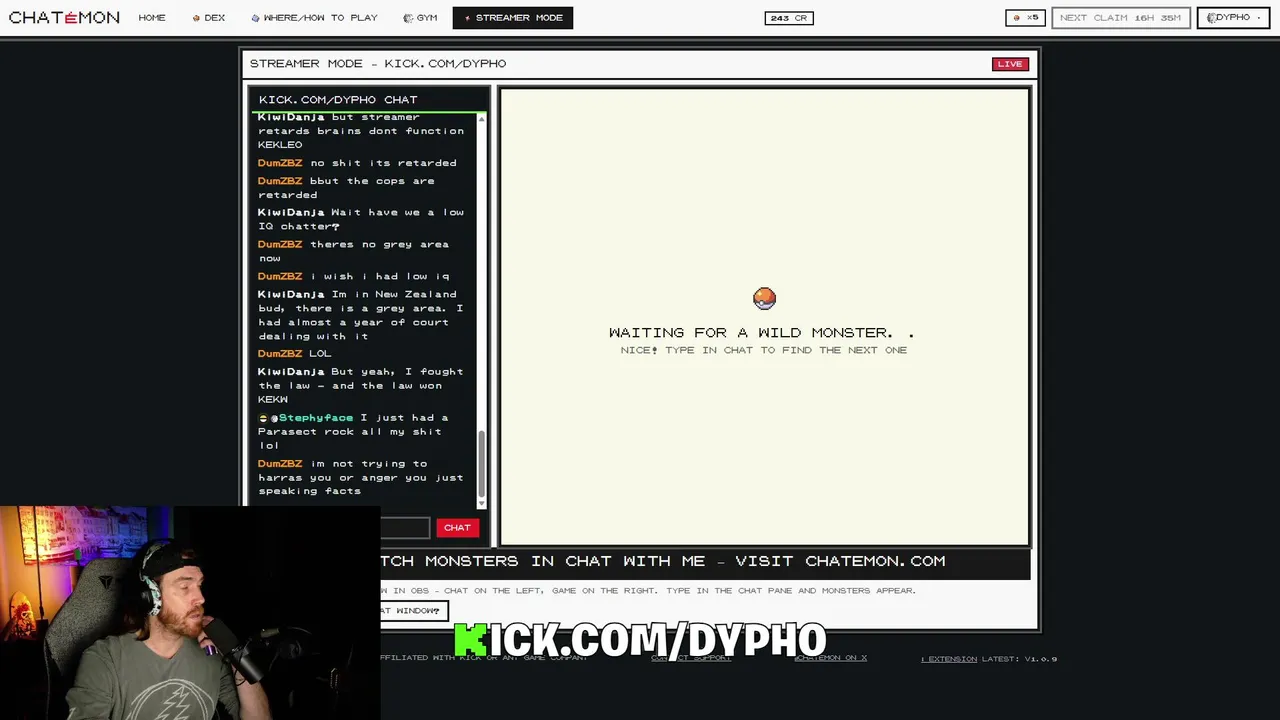Click the chat scrollbar up arrow
Viewport: 1280px width, 720px height.
pos(482,120)
